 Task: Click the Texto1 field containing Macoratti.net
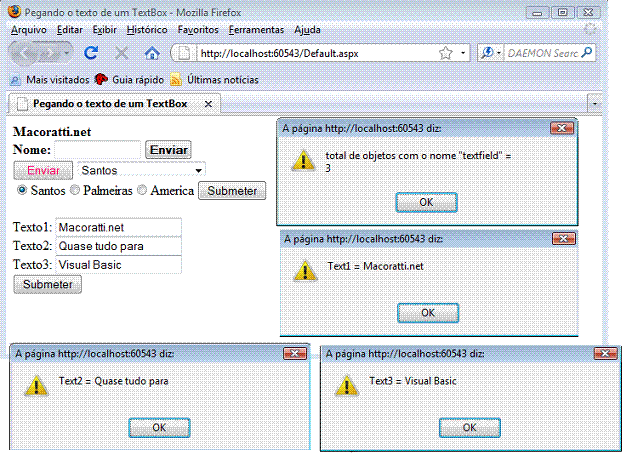118,227
